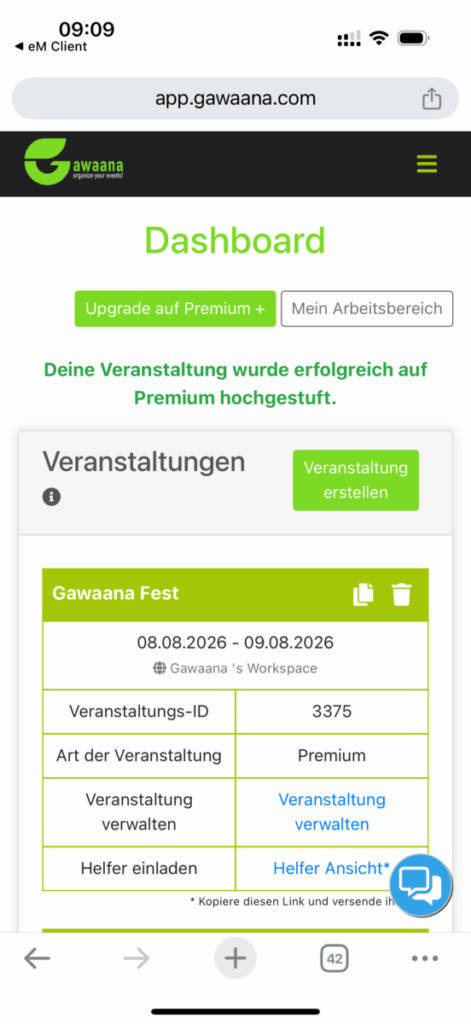Image resolution: width=471 pixels, height=1024 pixels.
Task: Tap the browser forward arrow
Action: coord(137,959)
